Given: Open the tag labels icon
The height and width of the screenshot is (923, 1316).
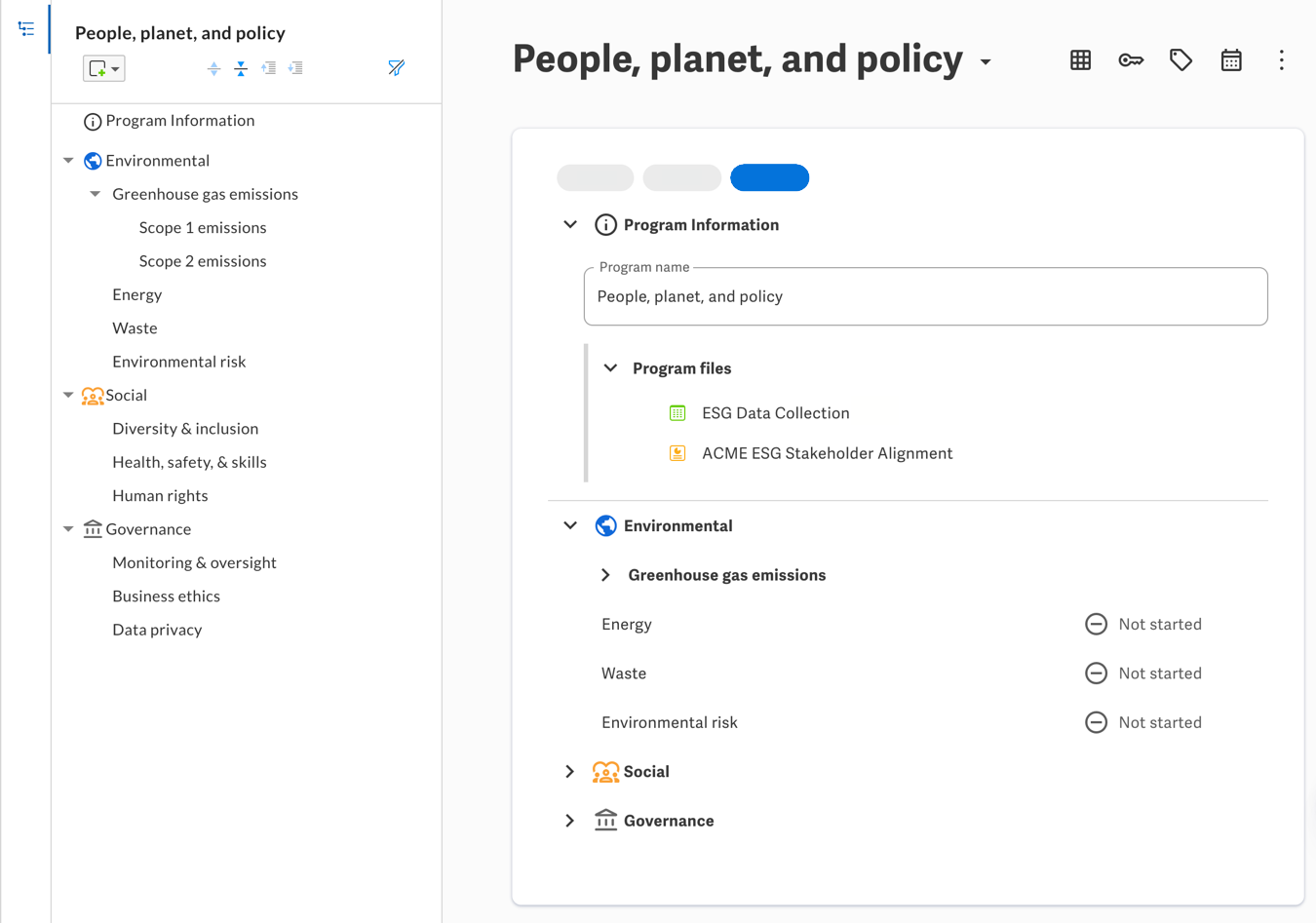Looking at the screenshot, I should (1181, 60).
